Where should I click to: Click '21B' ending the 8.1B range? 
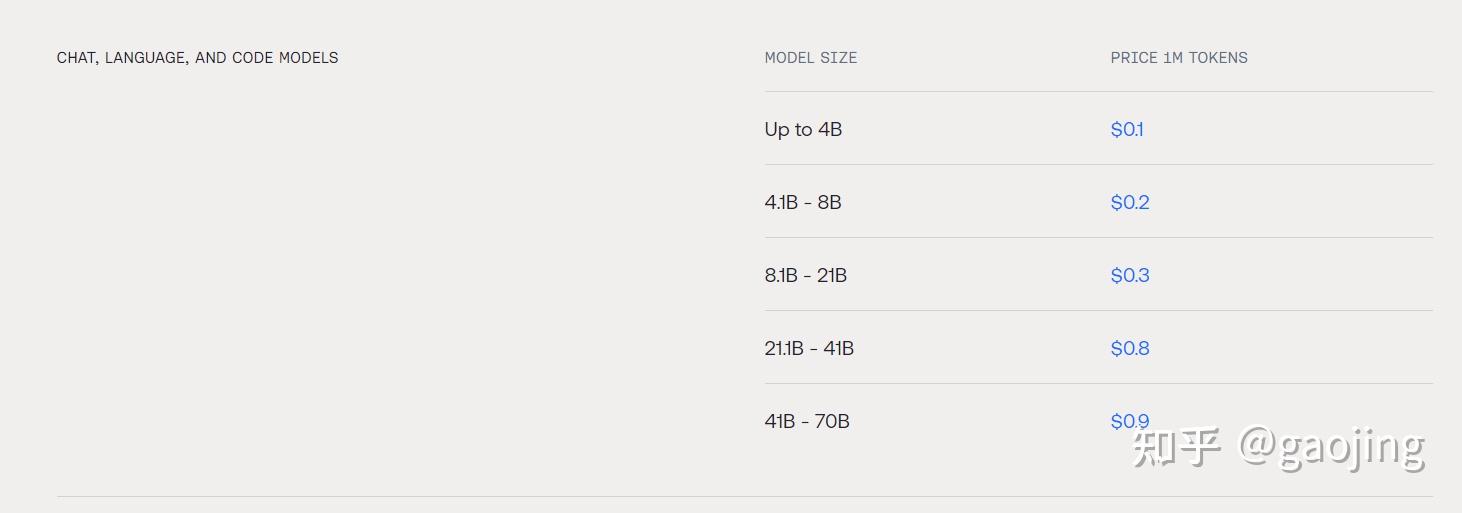click(x=832, y=275)
